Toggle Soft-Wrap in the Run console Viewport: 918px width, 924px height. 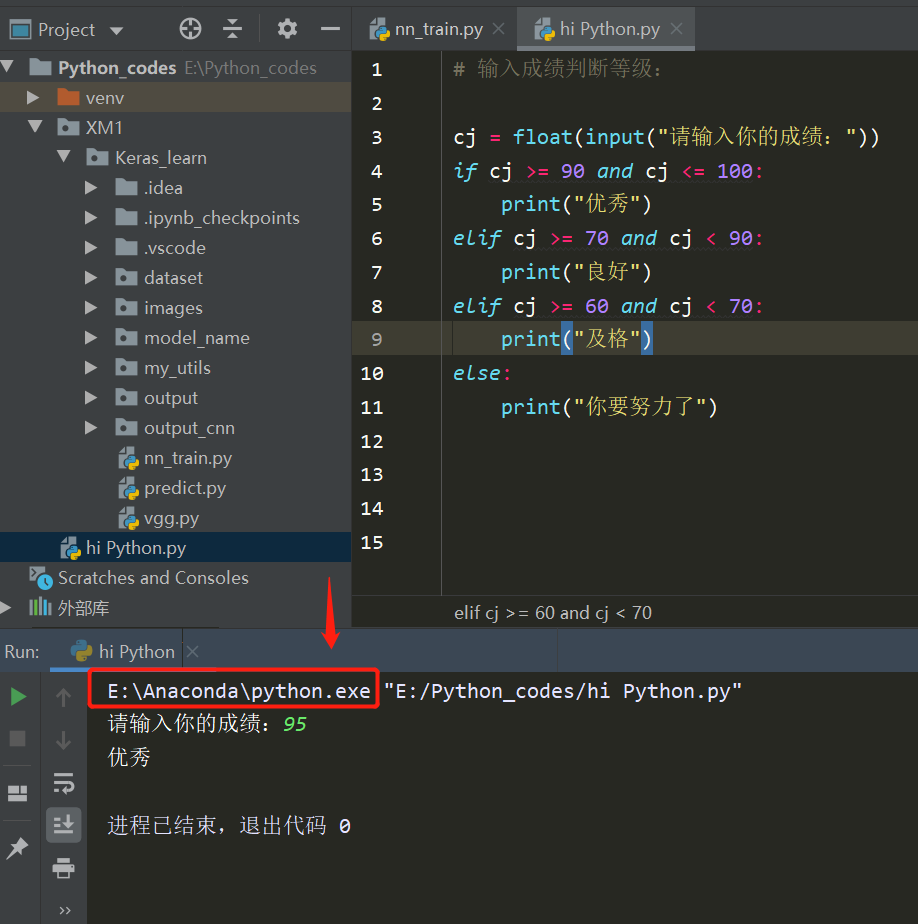tap(64, 783)
